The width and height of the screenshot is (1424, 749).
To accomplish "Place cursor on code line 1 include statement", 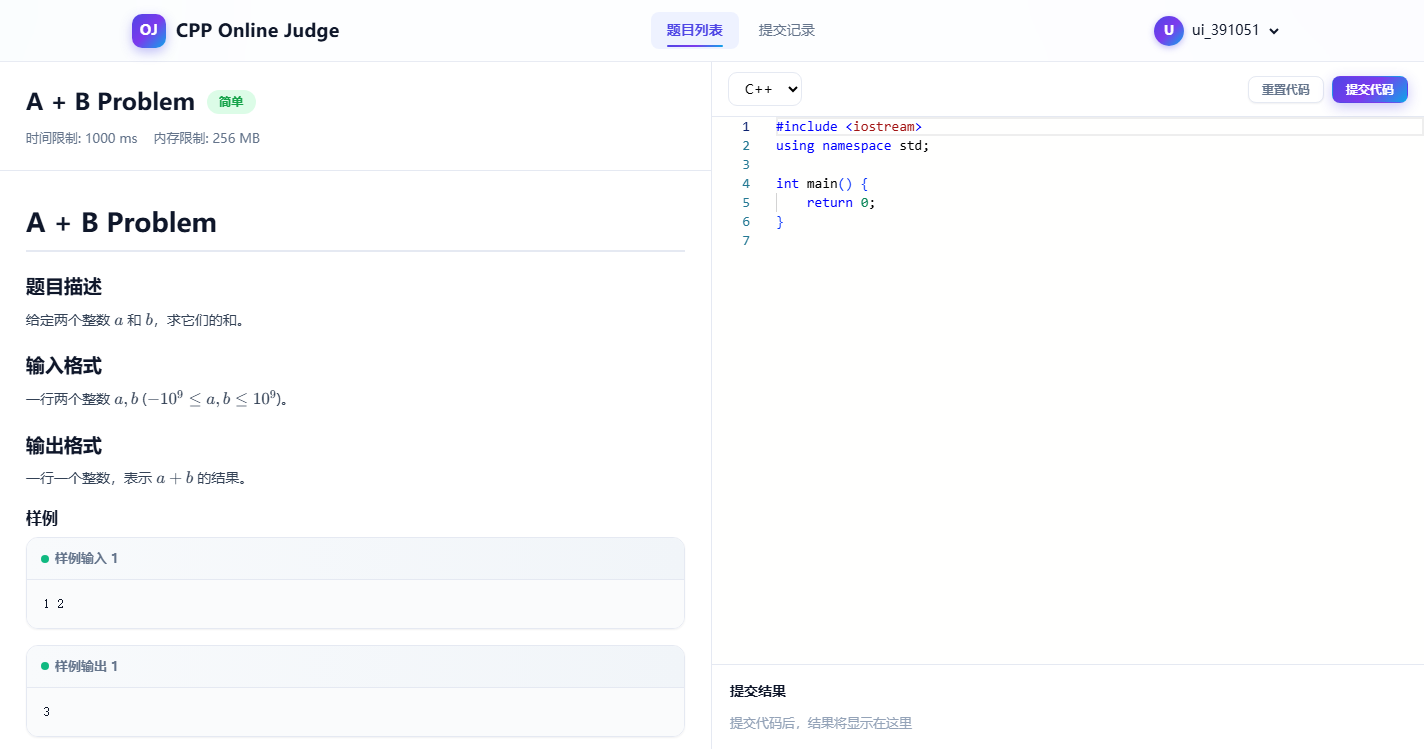I will click(x=848, y=127).
